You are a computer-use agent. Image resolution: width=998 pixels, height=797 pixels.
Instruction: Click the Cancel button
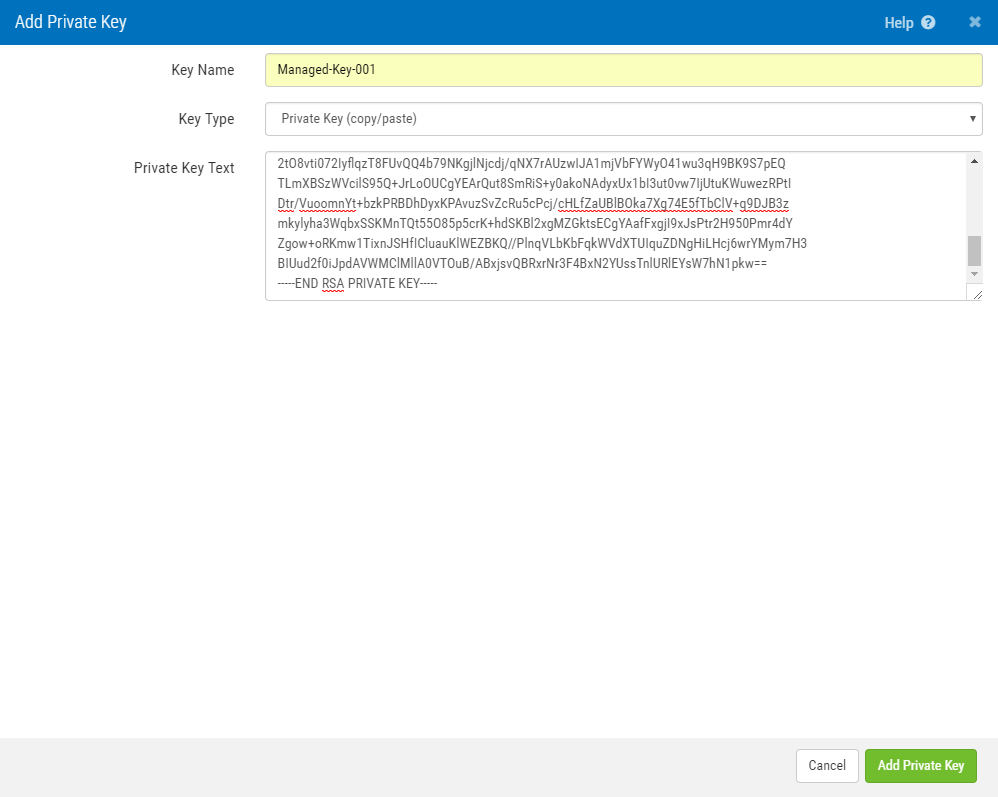pos(827,765)
